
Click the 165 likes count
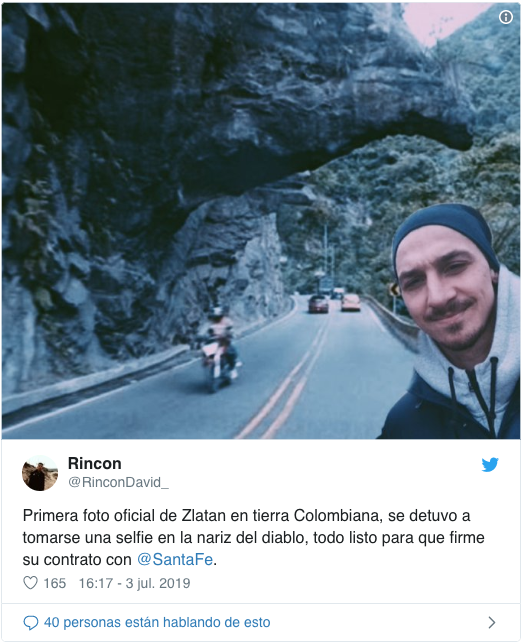tap(55, 583)
